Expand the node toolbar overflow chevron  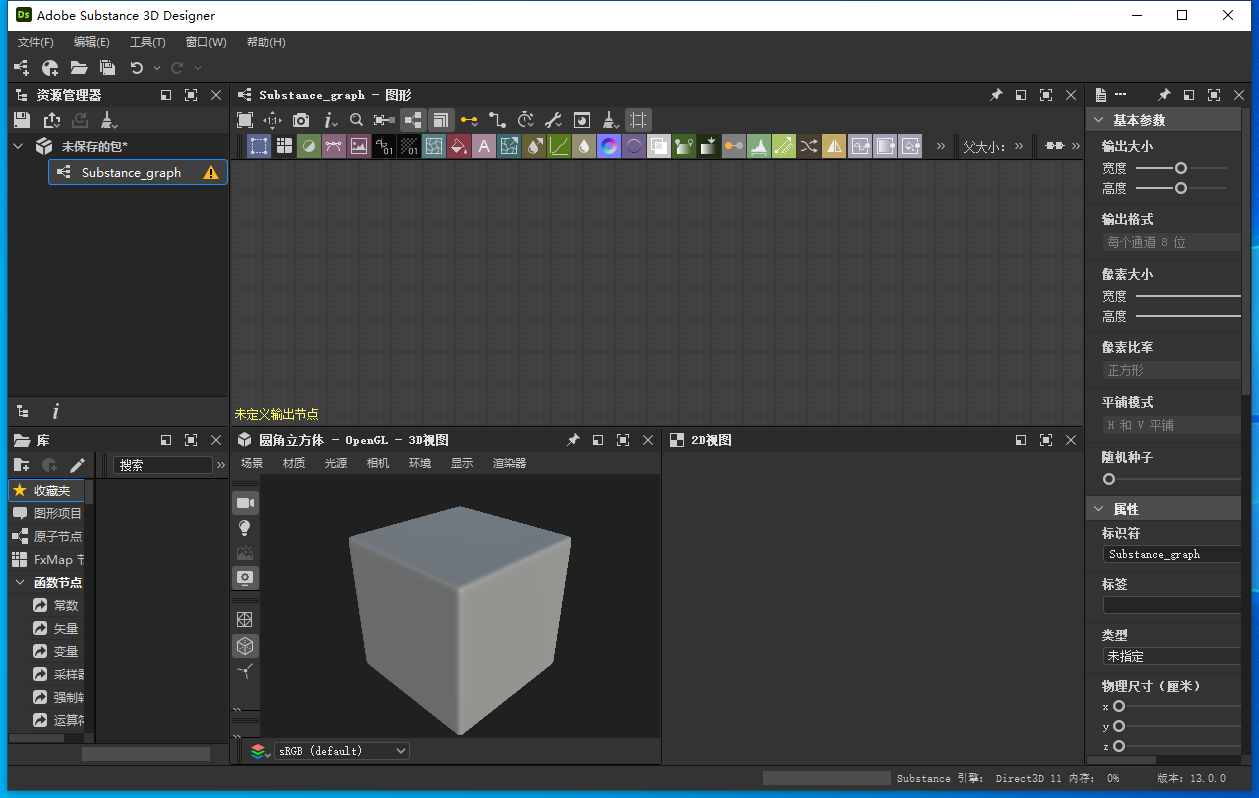click(x=940, y=146)
